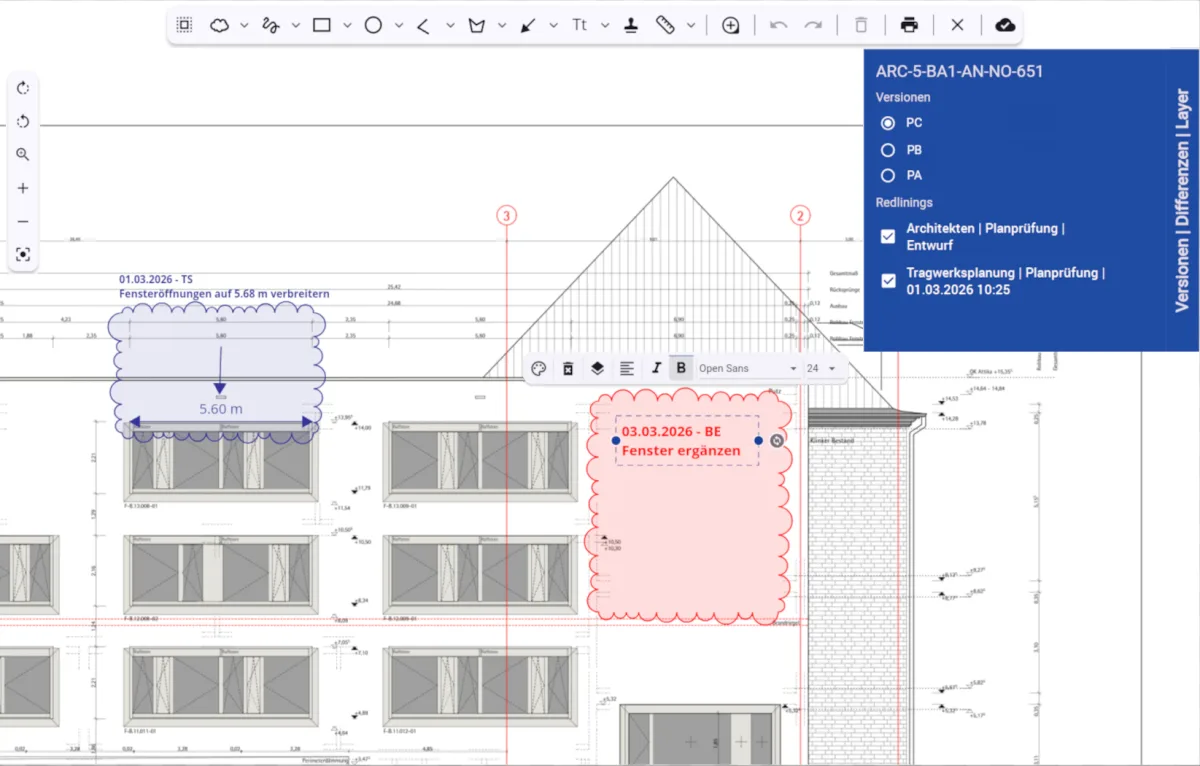Toggle Tragwerksplanung Planprüfung redlining checkbox
Image resolution: width=1200 pixels, height=766 pixels.
(887, 281)
